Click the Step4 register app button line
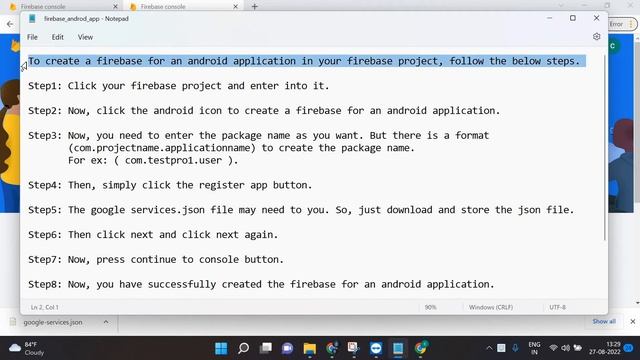640x360 pixels. tap(170, 185)
